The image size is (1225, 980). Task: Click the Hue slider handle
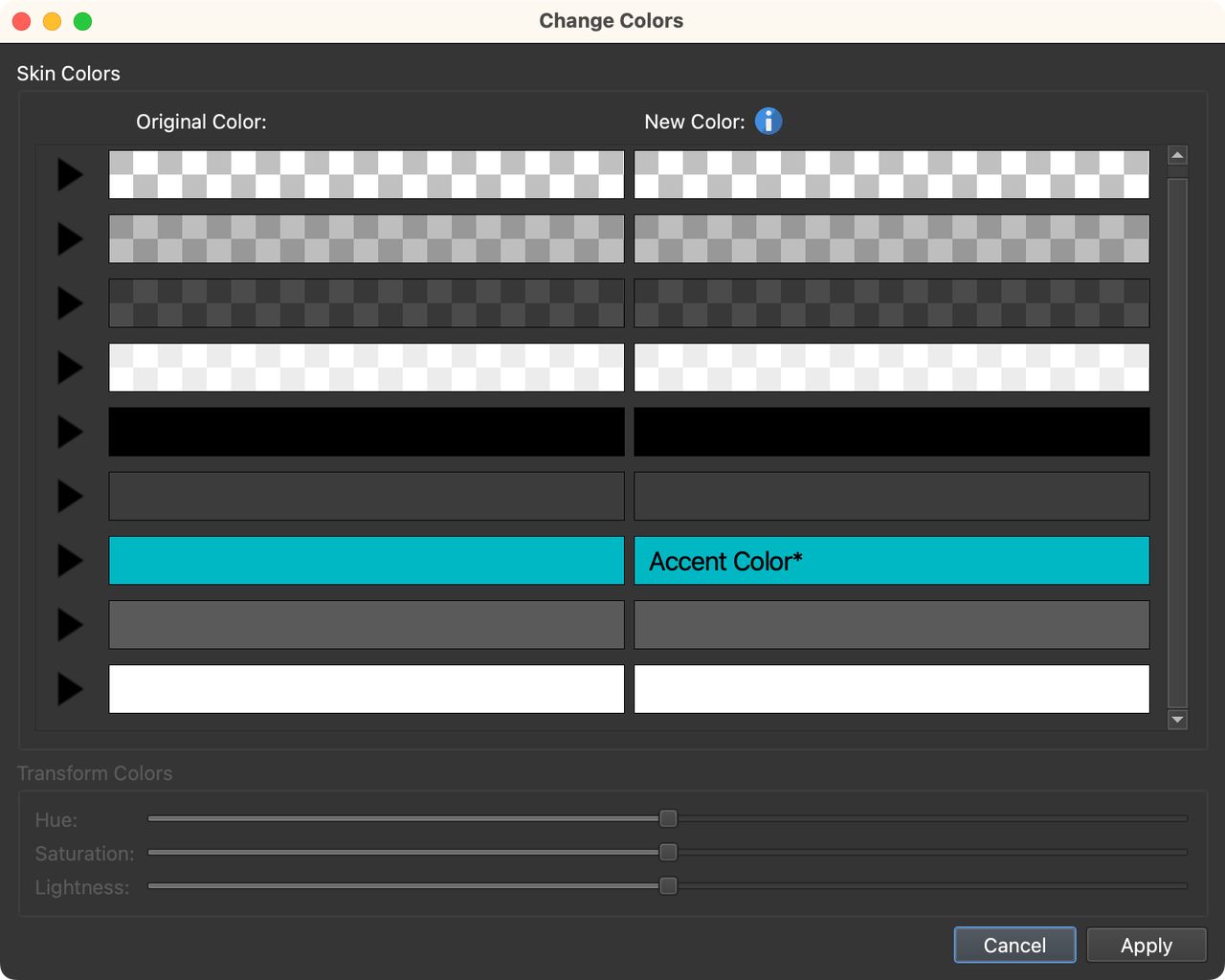pyautogui.click(x=668, y=818)
